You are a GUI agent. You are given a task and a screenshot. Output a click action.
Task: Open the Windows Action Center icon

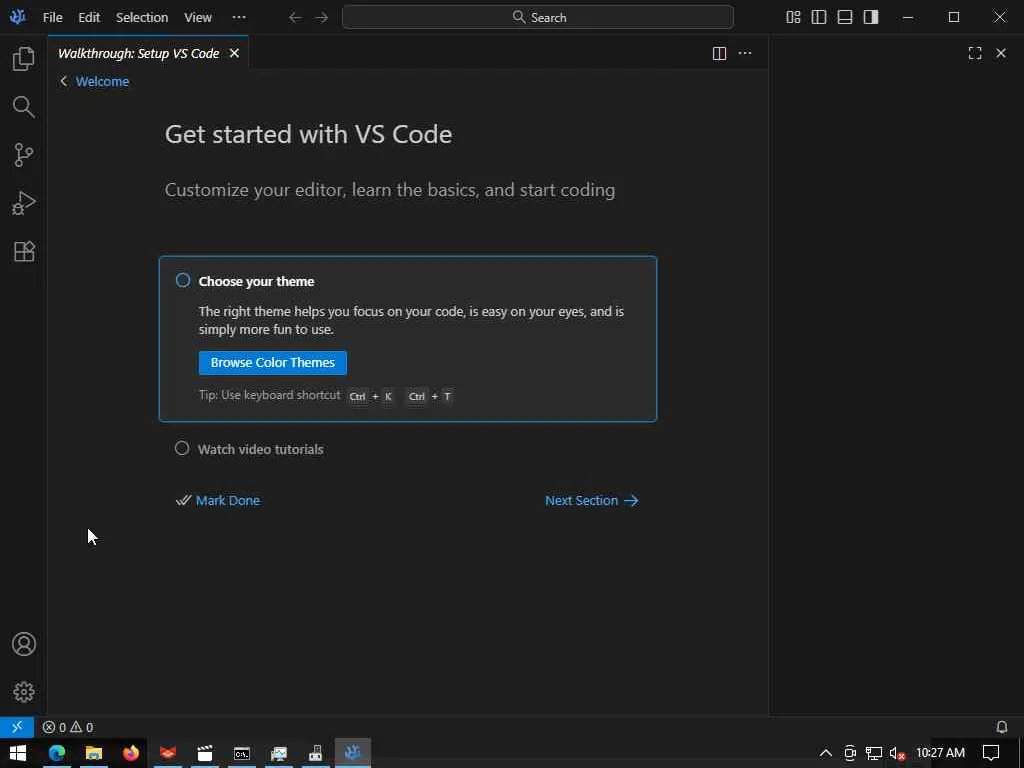(x=991, y=753)
